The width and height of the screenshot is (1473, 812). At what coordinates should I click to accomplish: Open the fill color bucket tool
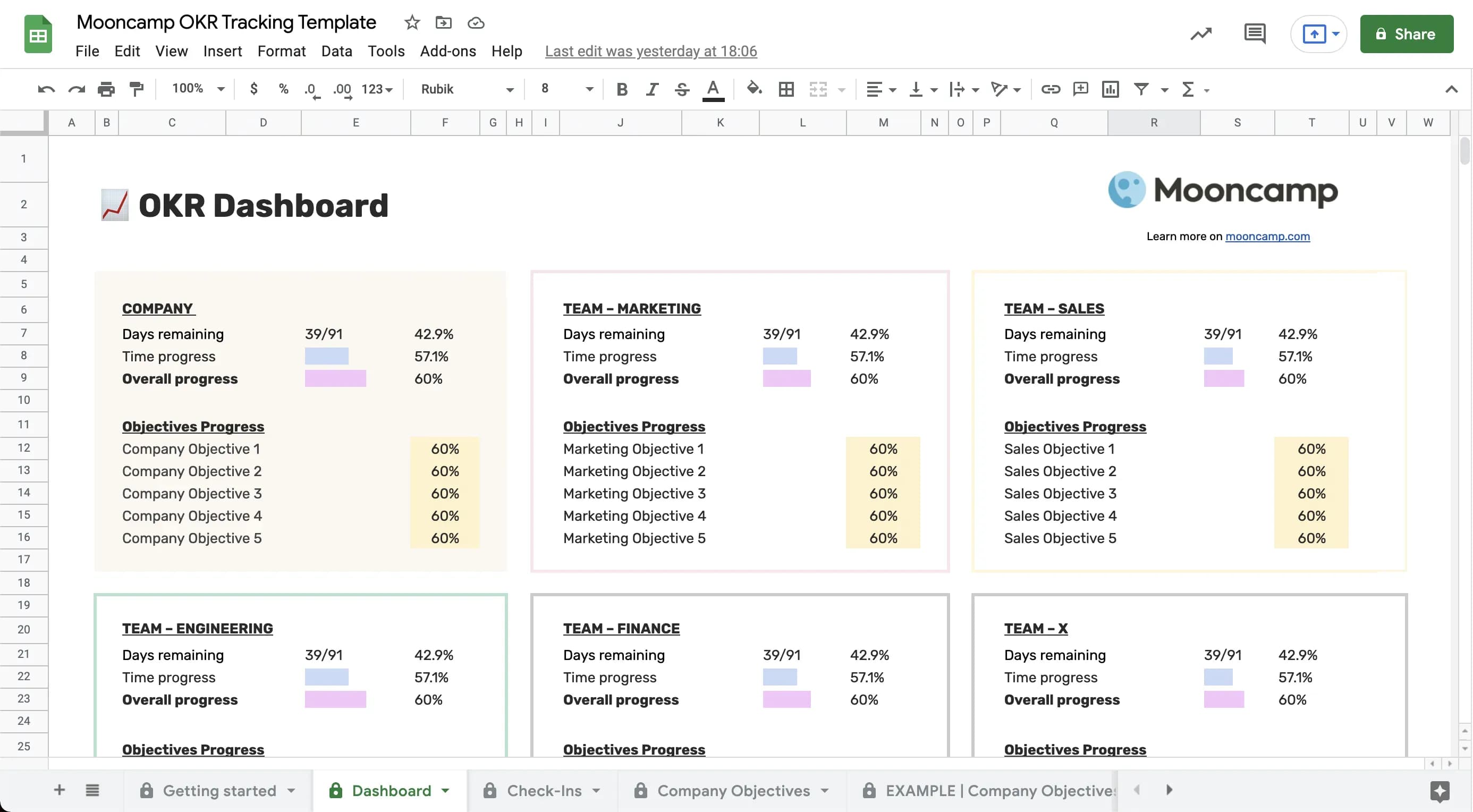tap(754, 89)
